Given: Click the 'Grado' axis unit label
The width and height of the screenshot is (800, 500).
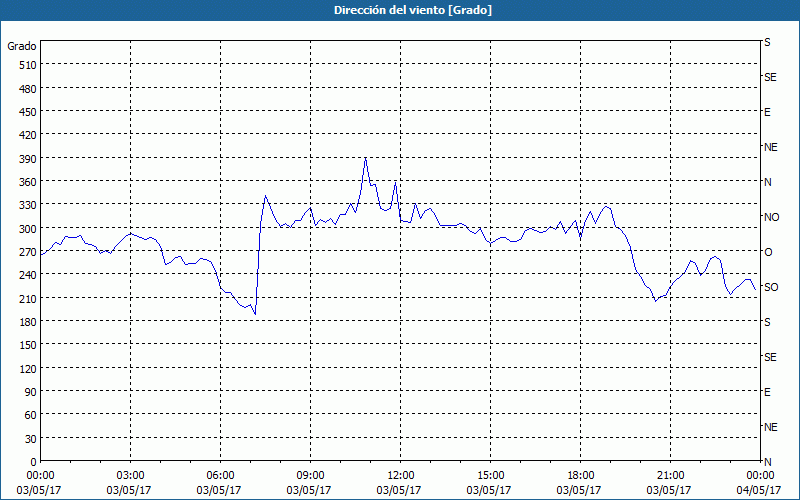Looking at the screenshot, I should pos(22,46).
